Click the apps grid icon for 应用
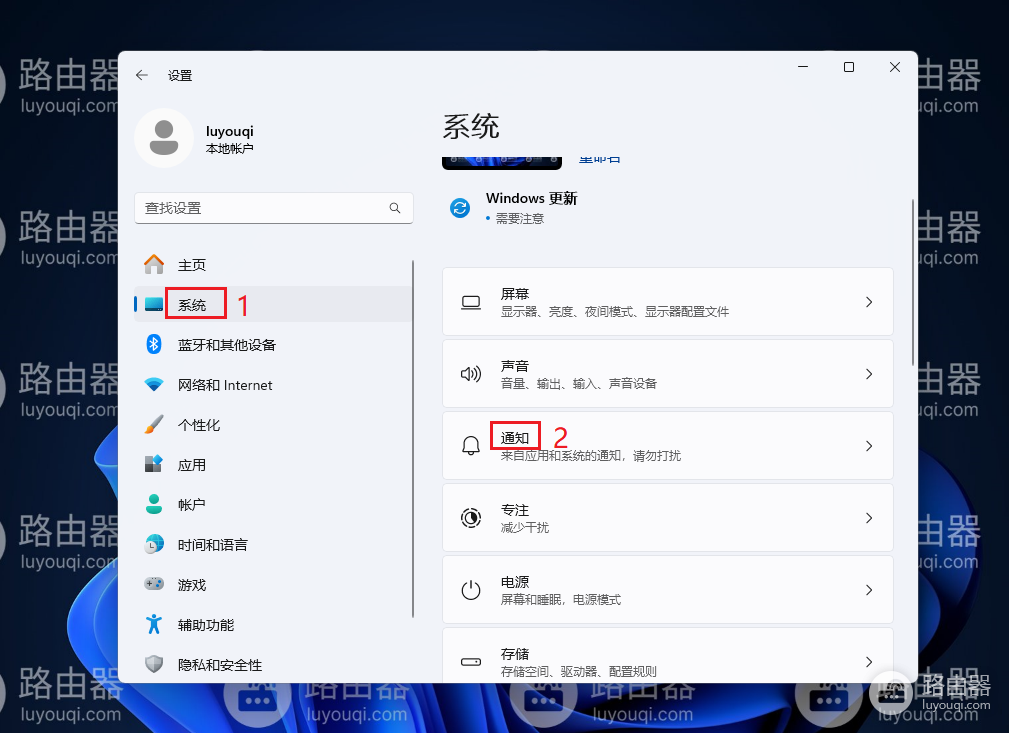1009x733 pixels. 154,465
